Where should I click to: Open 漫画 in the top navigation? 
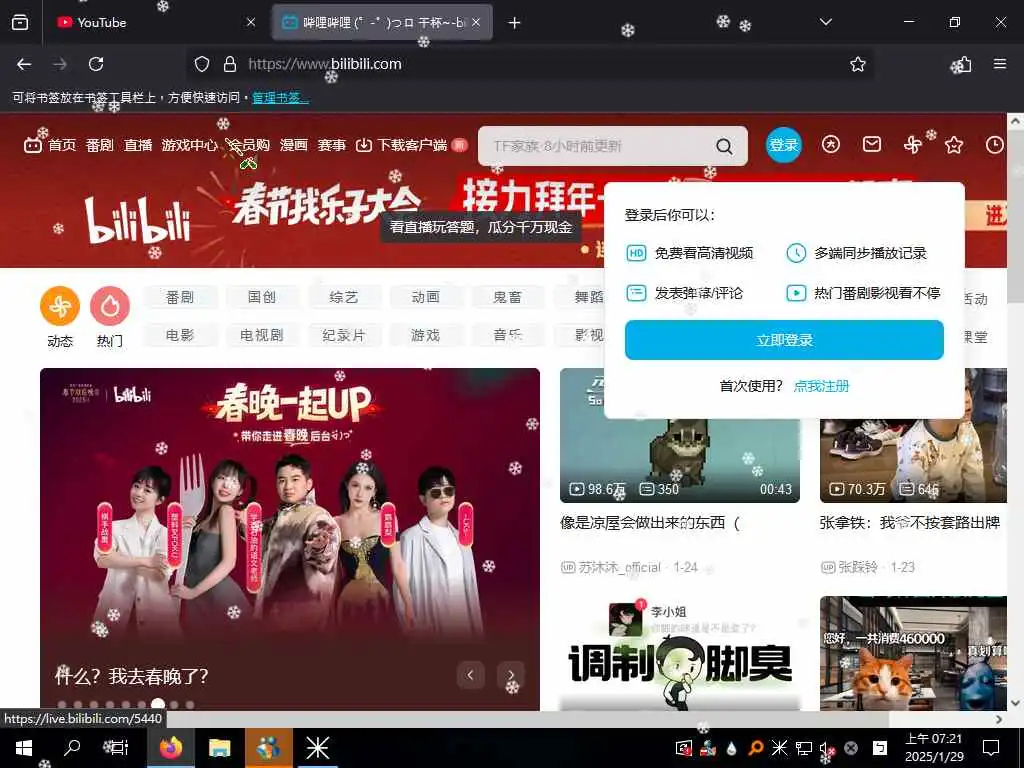(294, 145)
